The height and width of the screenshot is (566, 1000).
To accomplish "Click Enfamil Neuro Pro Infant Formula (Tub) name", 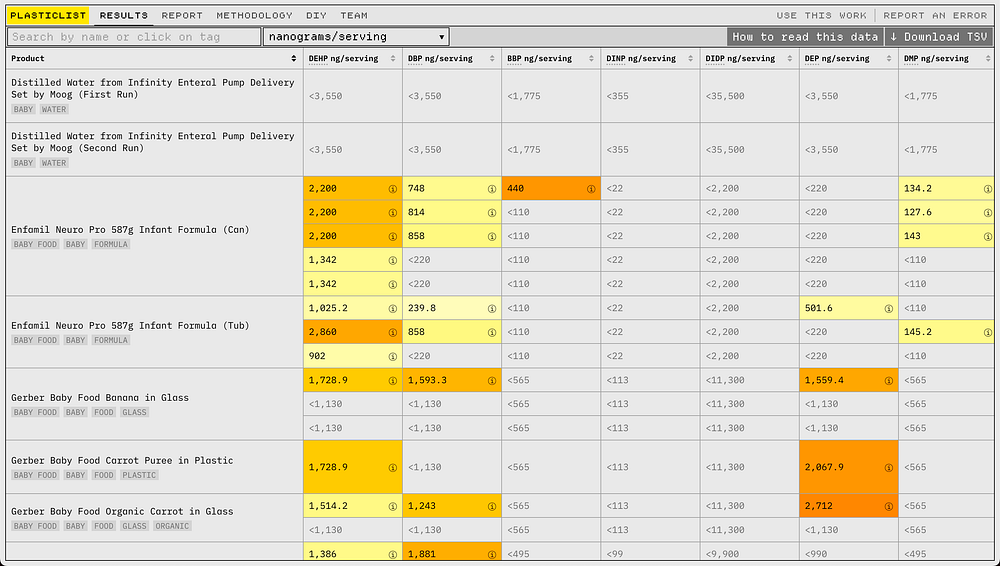I will [x=130, y=325].
